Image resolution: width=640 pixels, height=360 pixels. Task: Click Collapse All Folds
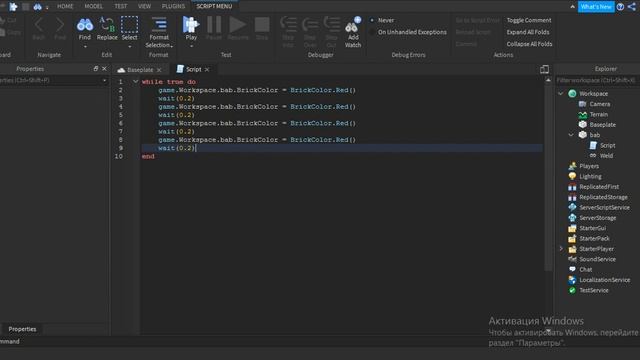click(529, 44)
